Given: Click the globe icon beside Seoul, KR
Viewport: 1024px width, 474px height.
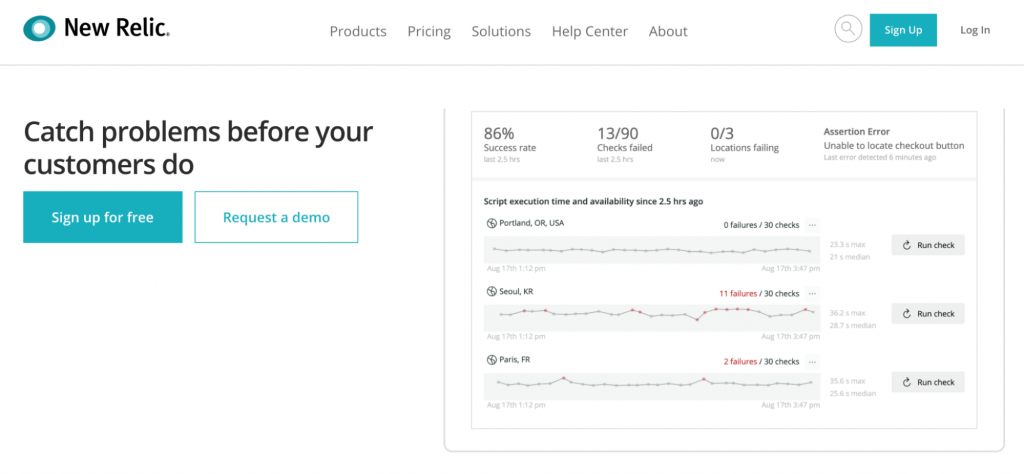Looking at the screenshot, I should pyautogui.click(x=491, y=292).
